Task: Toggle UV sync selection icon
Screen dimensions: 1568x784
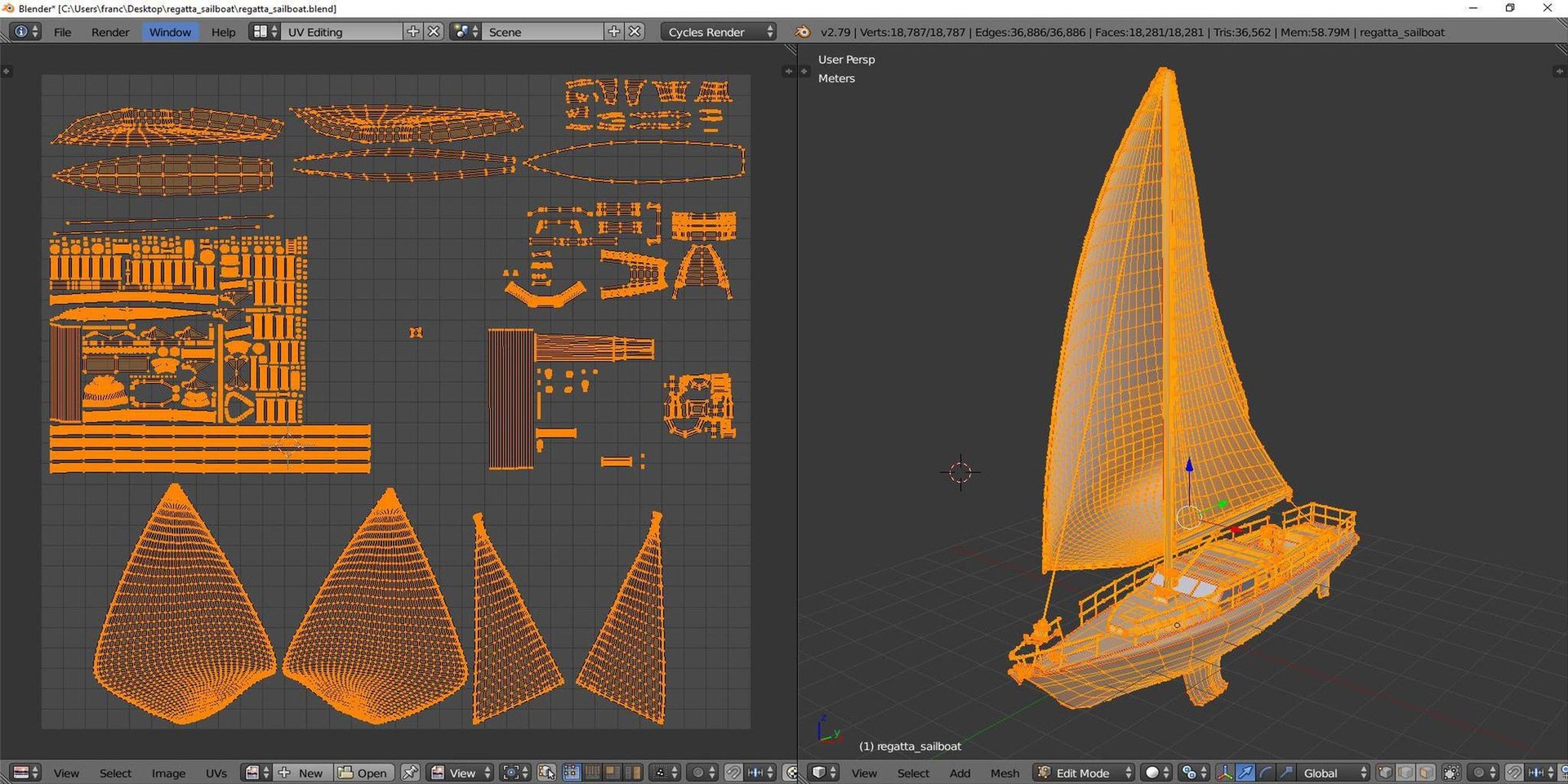Action: pyautogui.click(x=546, y=773)
